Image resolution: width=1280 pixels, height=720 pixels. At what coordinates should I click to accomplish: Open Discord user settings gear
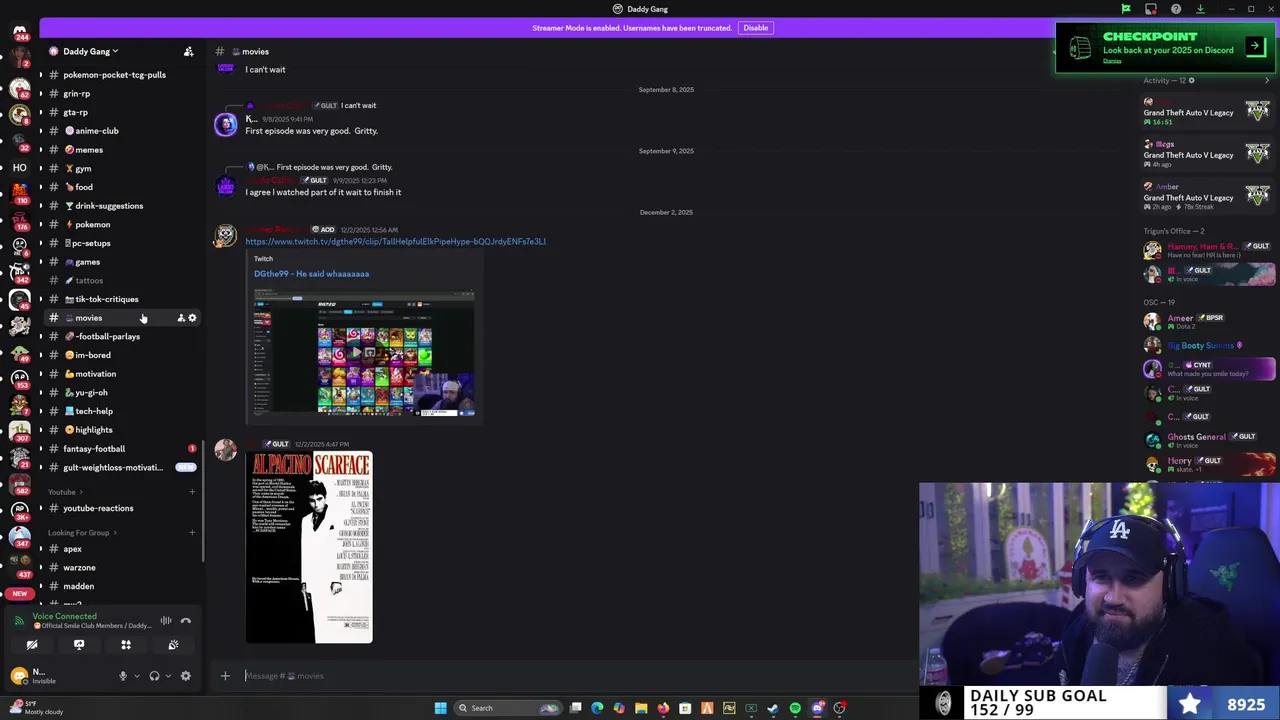coord(186,676)
